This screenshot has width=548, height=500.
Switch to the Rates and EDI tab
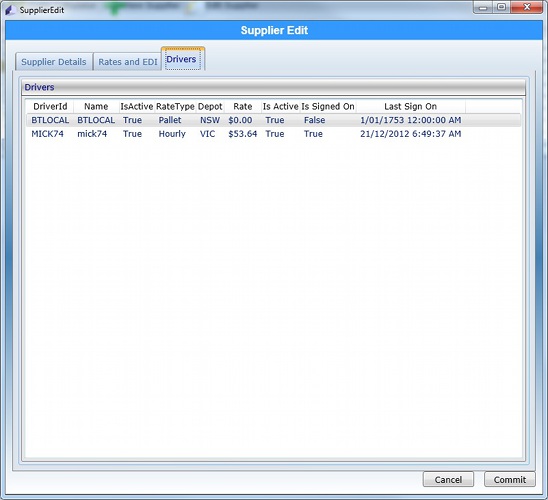[x=128, y=62]
